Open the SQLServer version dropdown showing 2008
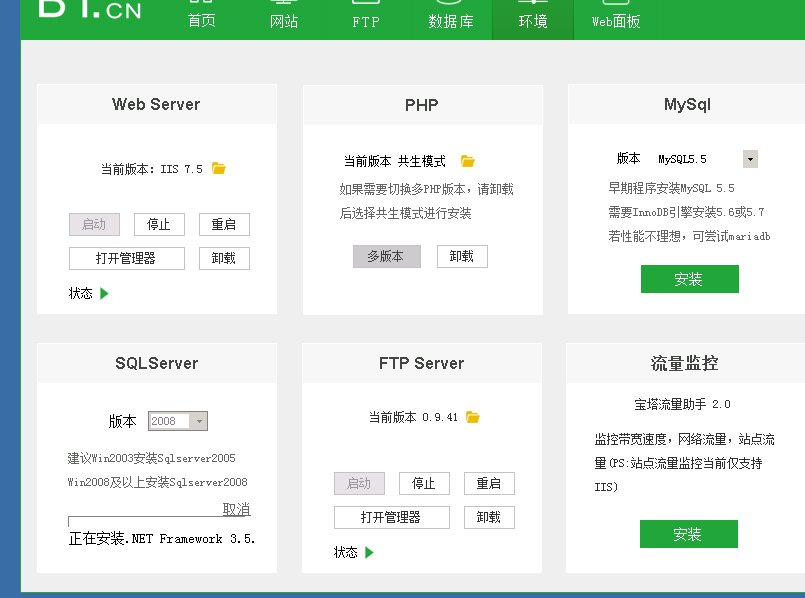This screenshot has height=598, width=805. click(178, 421)
